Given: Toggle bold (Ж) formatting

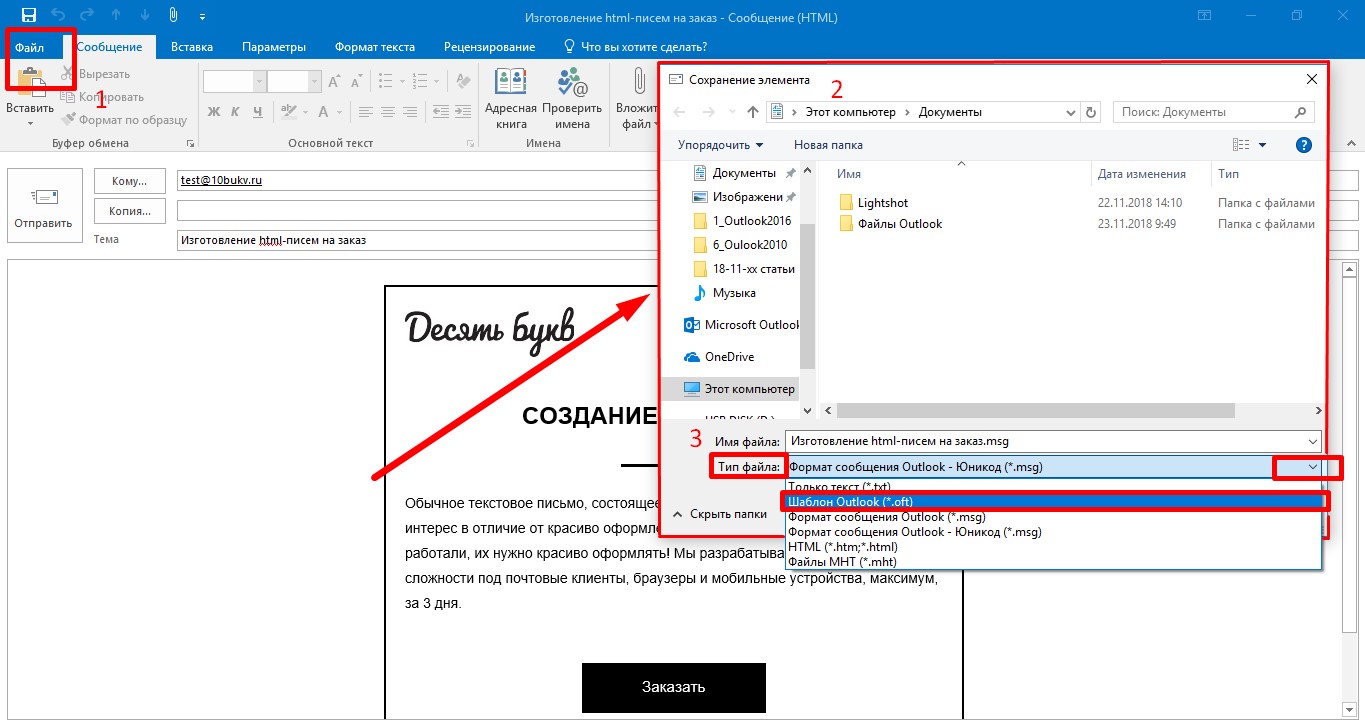Looking at the screenshot, I should tap(214, 111).
